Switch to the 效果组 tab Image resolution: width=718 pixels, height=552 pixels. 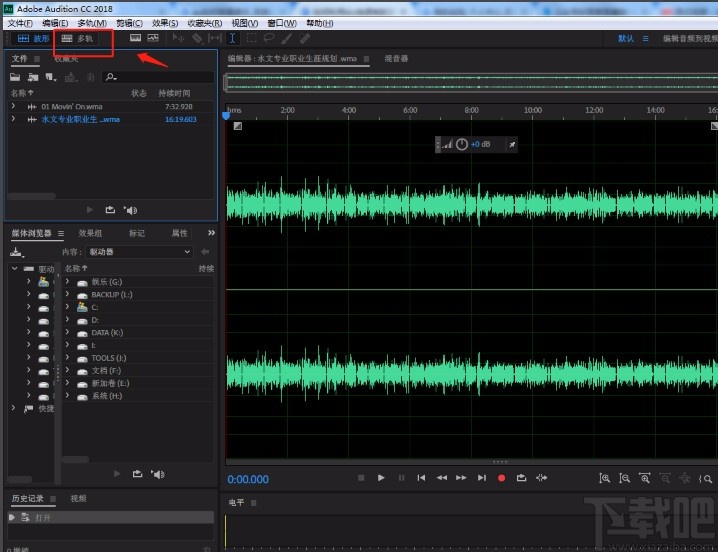click(x=90, y=233)
